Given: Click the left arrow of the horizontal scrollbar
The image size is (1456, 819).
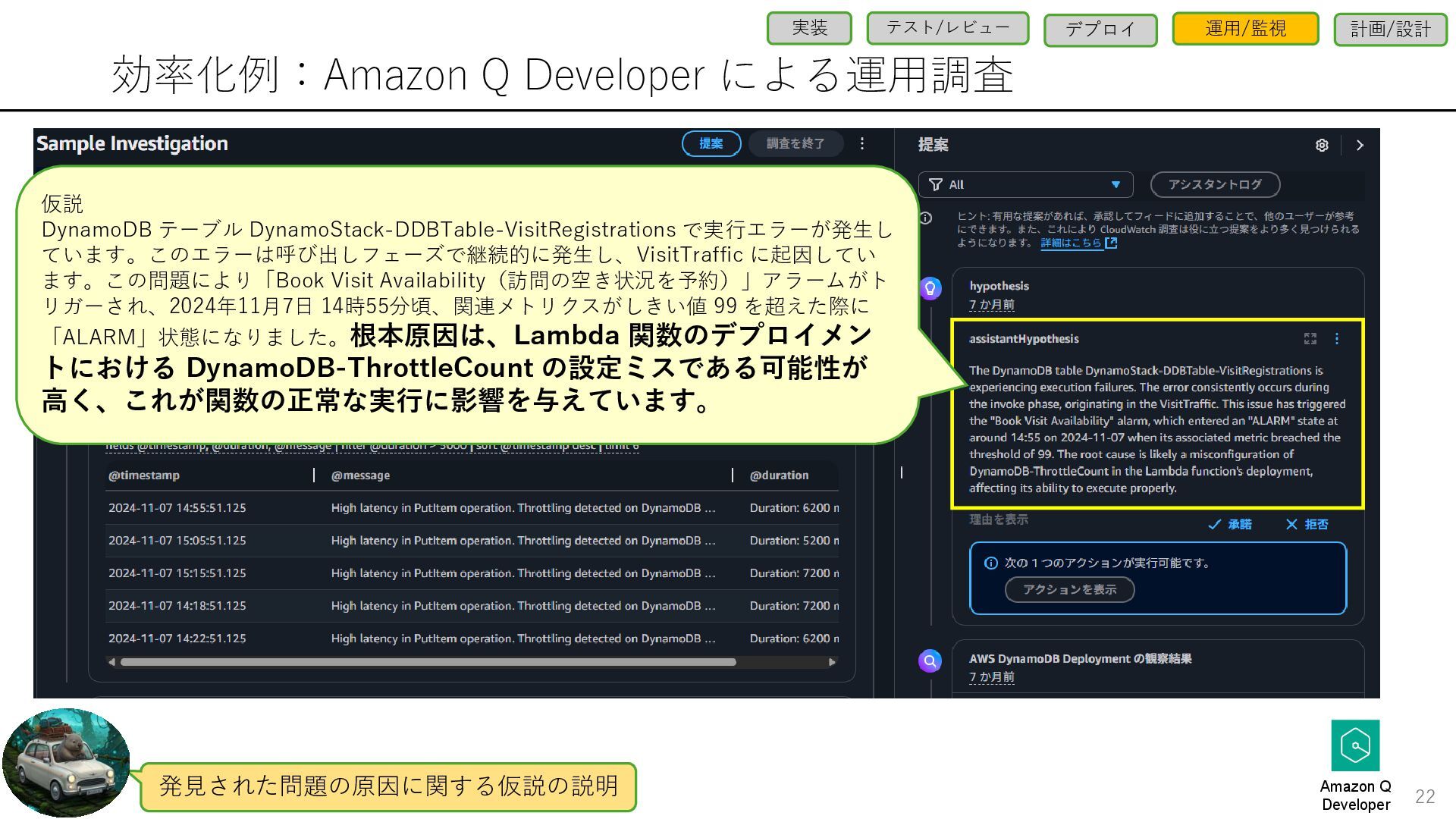Looking at the screenshot, I should pos(112,662).
